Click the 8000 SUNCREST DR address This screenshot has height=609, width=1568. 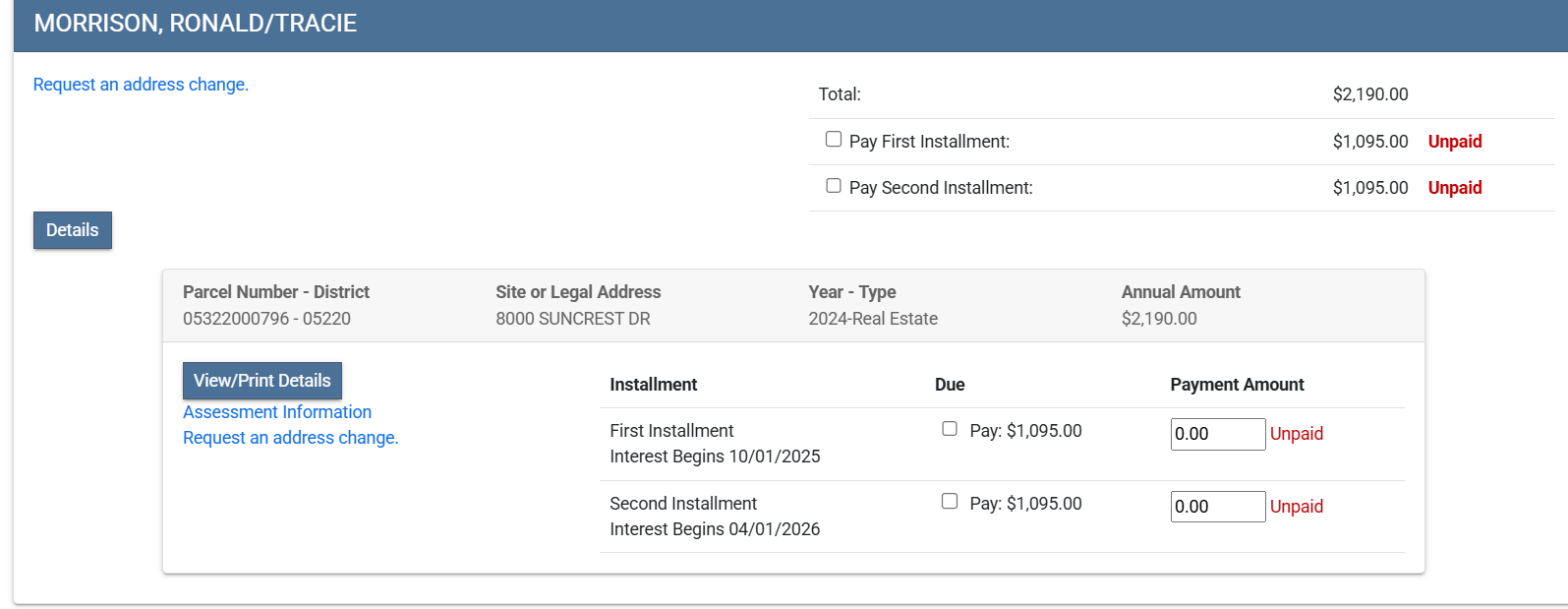point(573,319)
